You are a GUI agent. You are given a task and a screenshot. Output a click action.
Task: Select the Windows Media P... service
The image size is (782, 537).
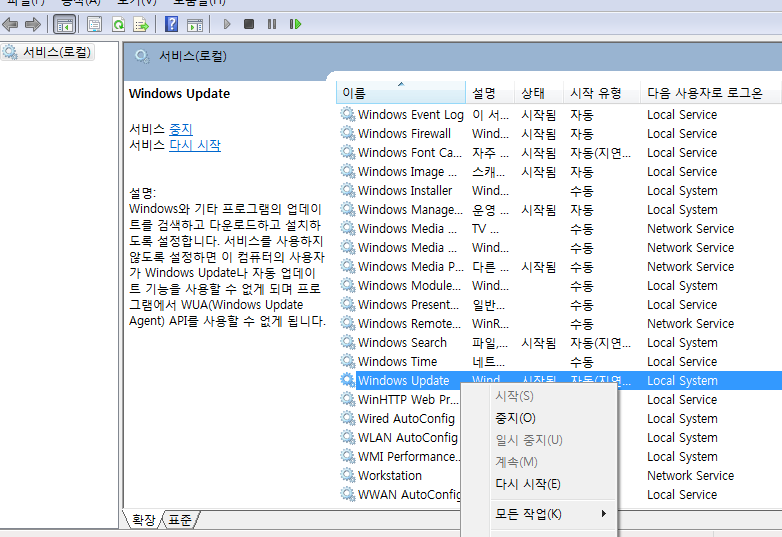click(410, 267)
